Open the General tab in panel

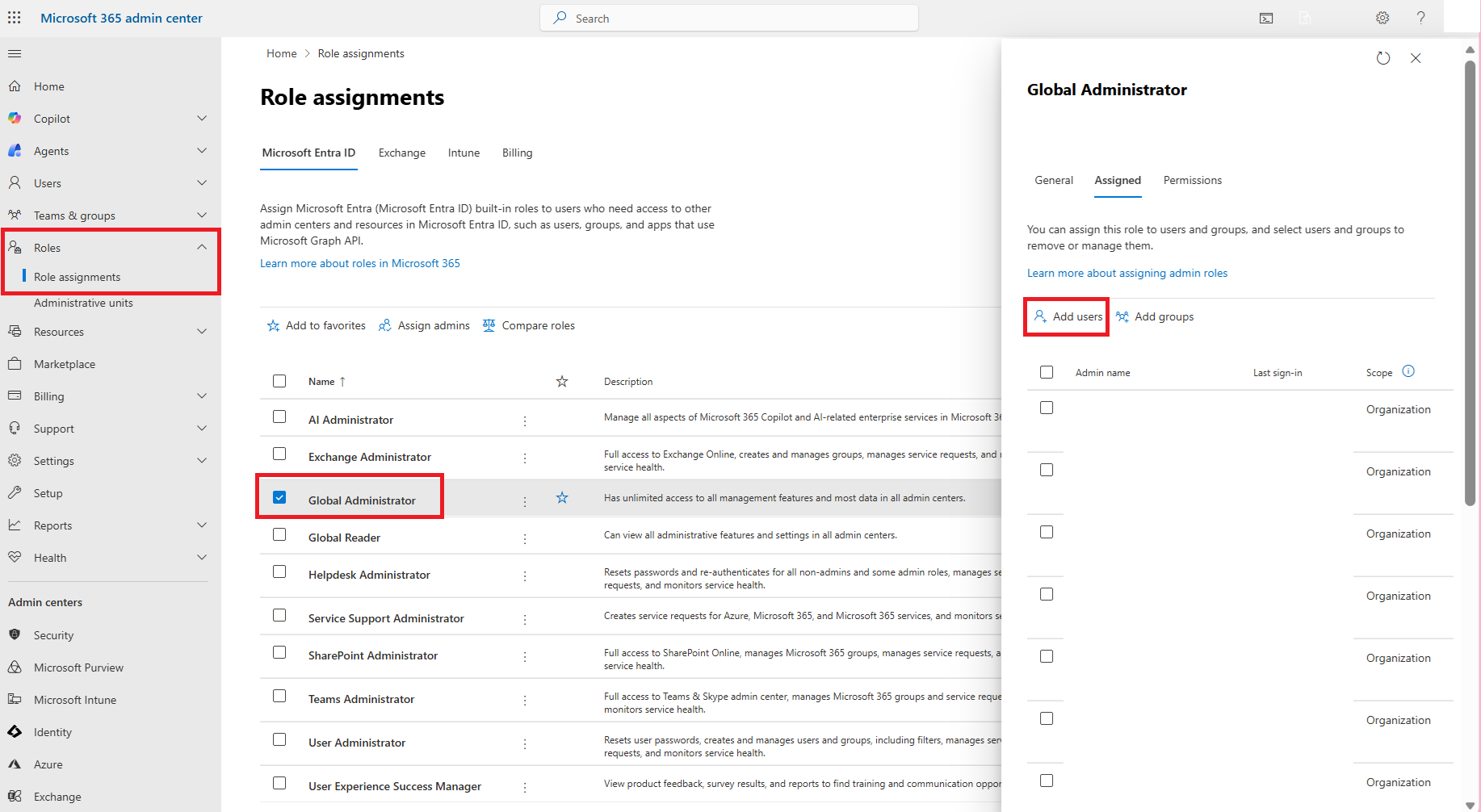coord(1054,180)
